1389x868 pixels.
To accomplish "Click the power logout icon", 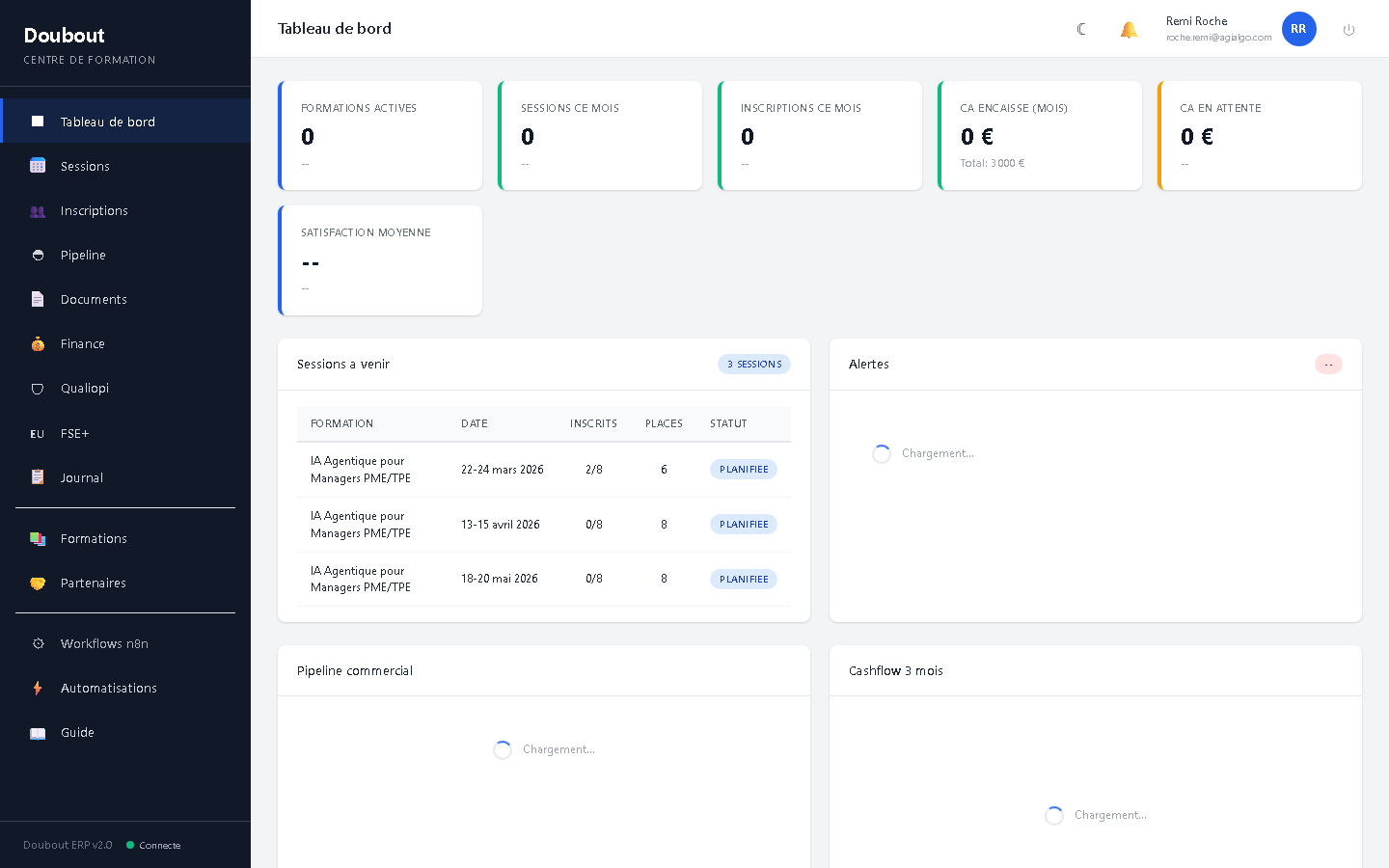I will click(x=1348, y=29).
